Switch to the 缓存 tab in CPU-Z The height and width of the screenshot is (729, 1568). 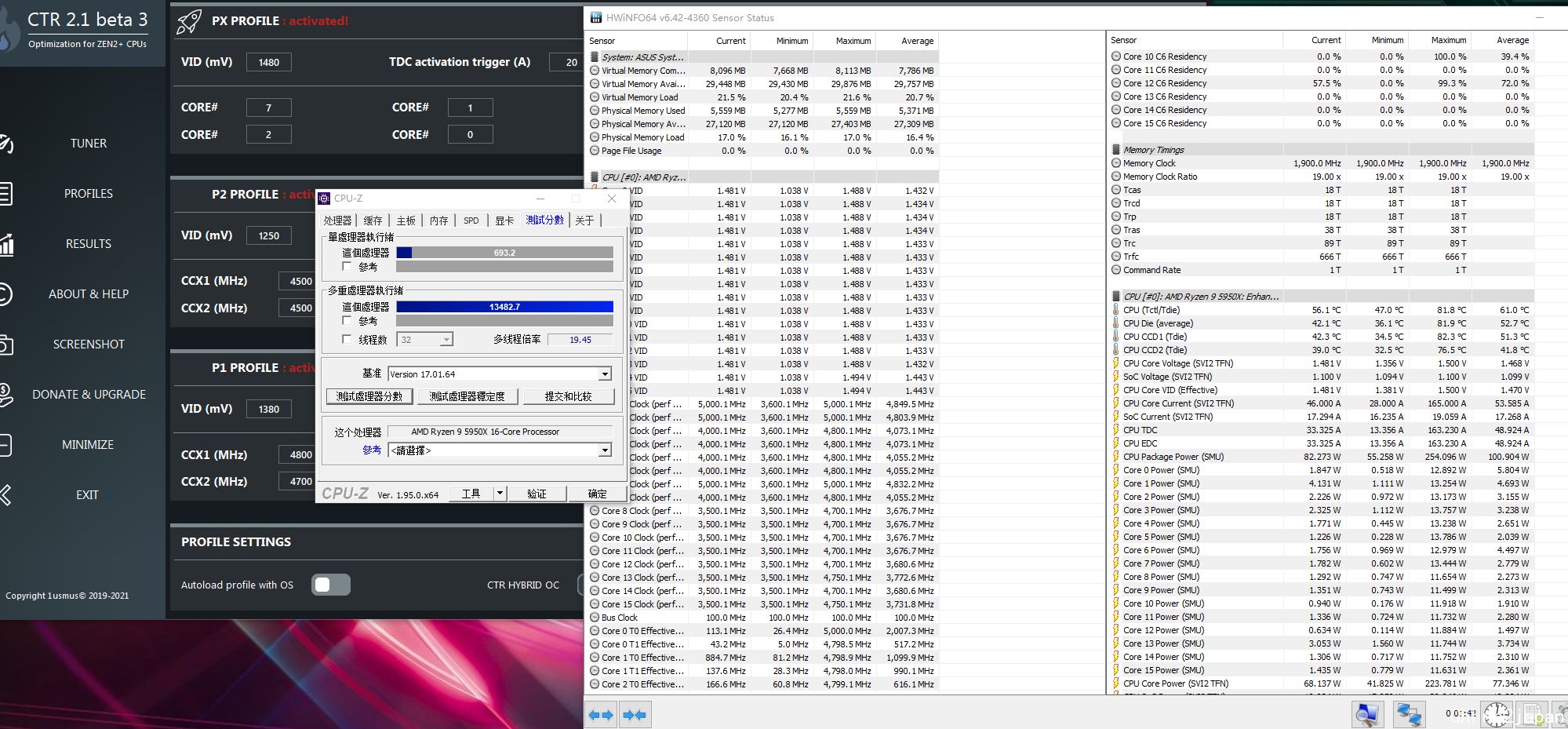[x=373, y=221]
